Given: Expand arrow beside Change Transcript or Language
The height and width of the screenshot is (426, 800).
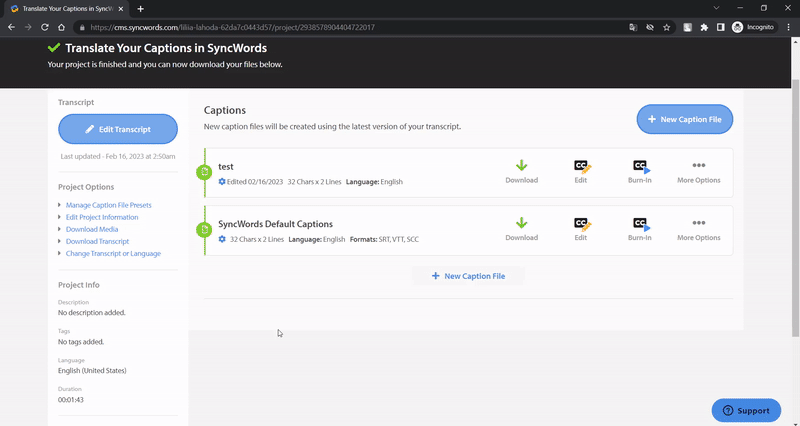Looking at the screenshot, I should pos(60,254).
